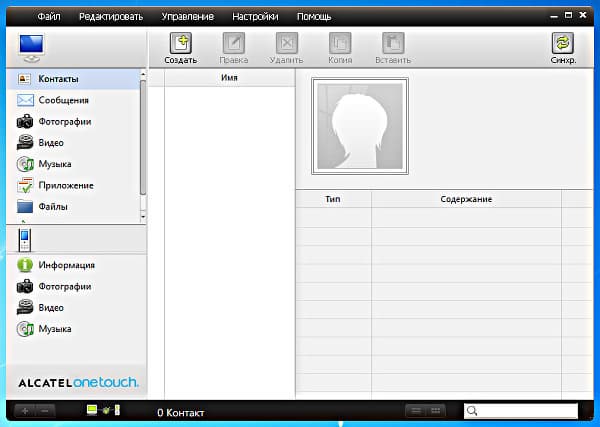Screen dimensions: 600x427
Task: Click the Копия copy toolbar icon
Action: pos(340,43)
